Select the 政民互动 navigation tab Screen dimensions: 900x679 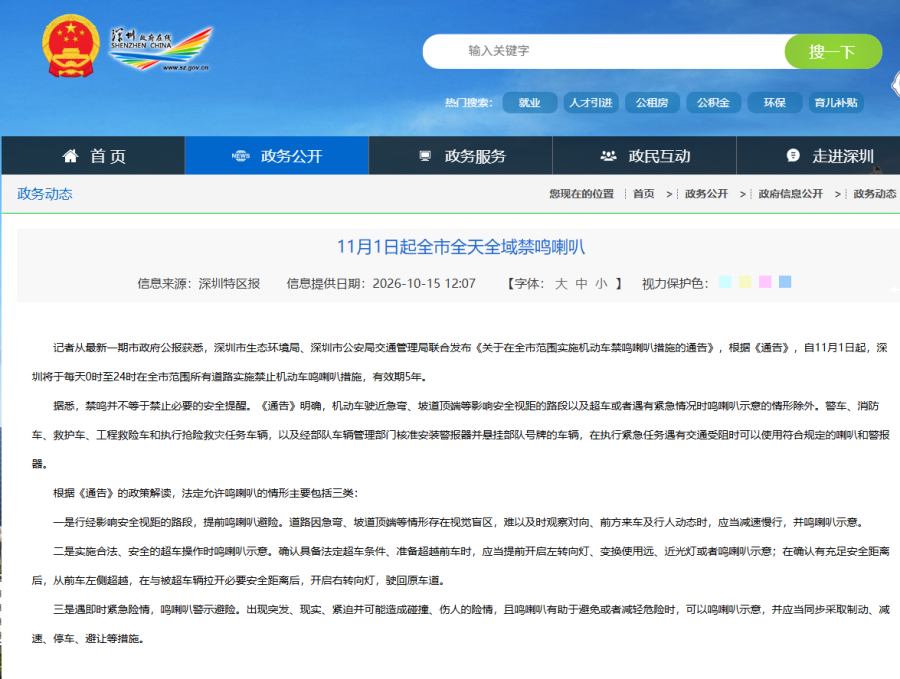click(644, 156)
